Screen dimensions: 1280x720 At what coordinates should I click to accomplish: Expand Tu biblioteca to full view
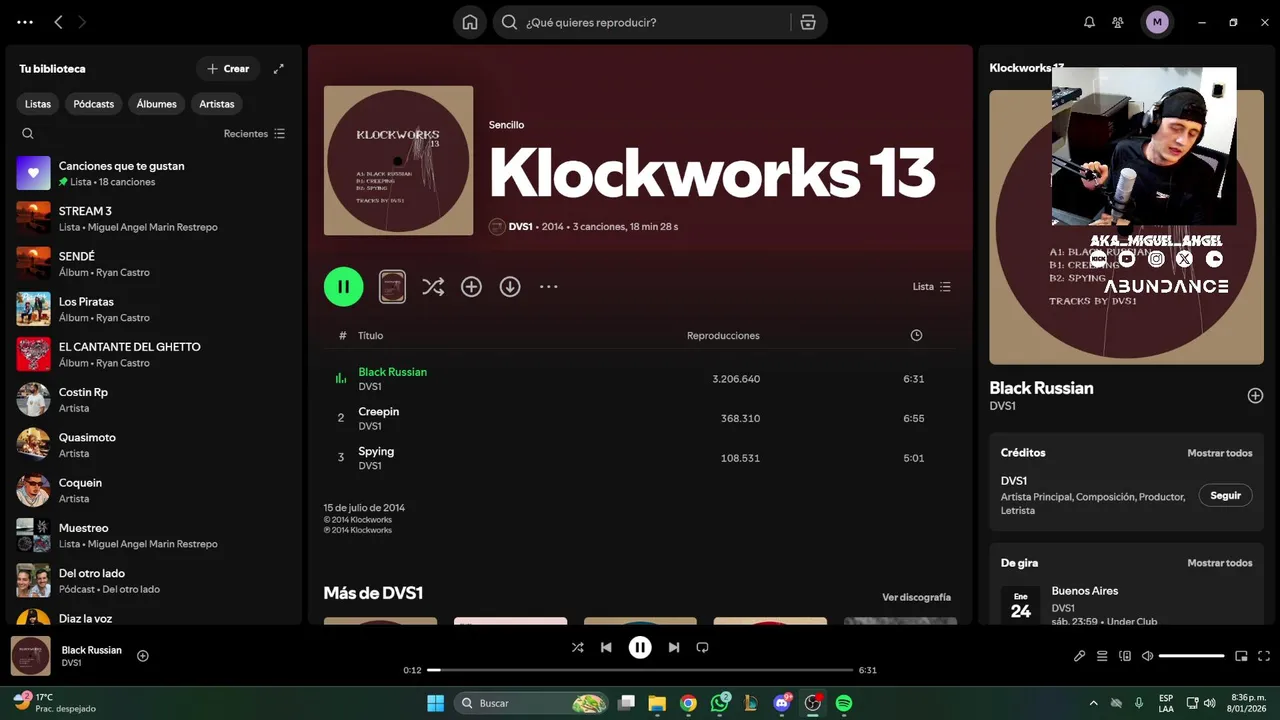click(x=279, y=69)
